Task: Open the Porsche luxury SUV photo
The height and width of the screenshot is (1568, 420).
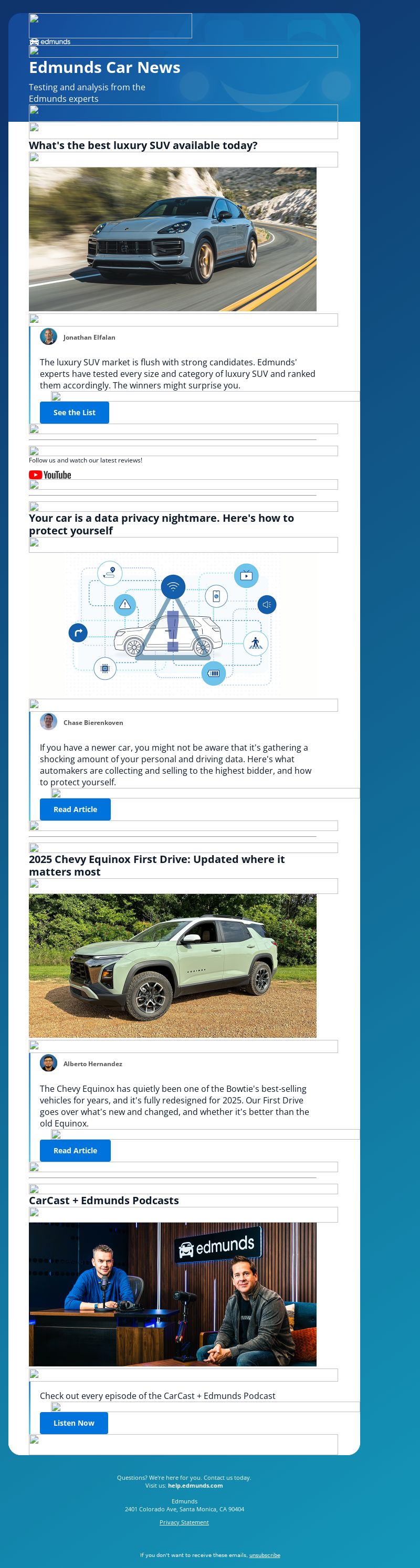Action: pyautogui.click(x=172, y=239)
